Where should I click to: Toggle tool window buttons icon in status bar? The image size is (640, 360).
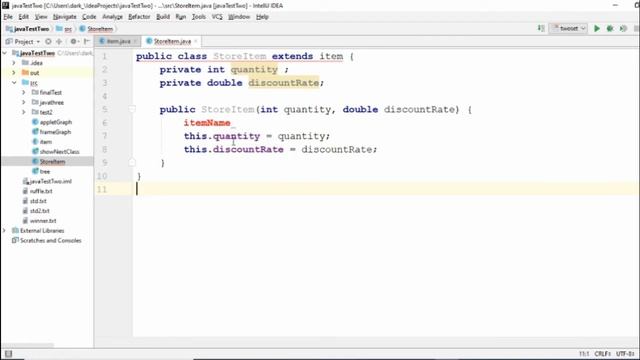click(8, 354)
